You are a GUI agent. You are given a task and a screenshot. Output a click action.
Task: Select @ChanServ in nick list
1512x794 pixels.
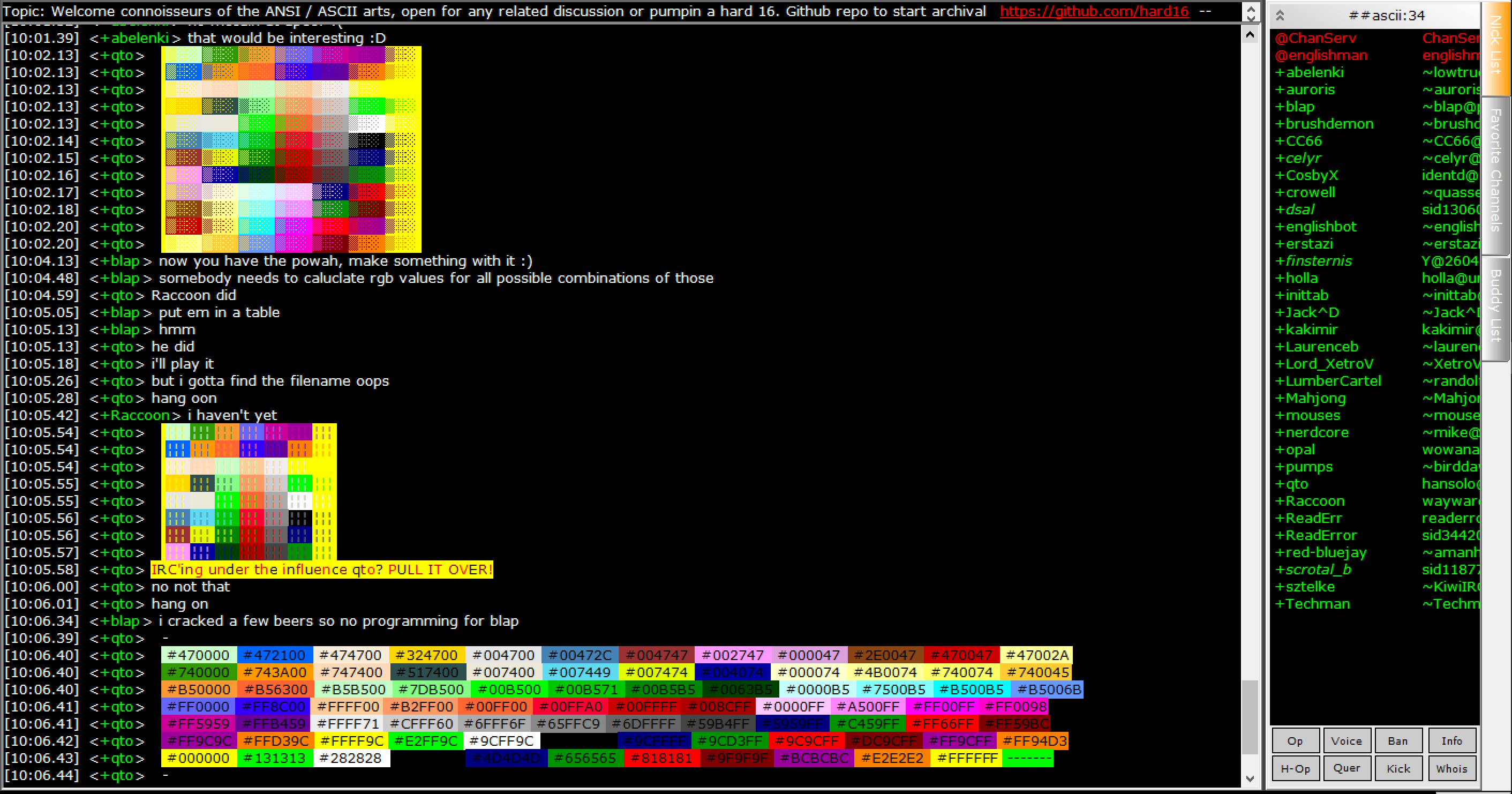[x=1315, y=38]
